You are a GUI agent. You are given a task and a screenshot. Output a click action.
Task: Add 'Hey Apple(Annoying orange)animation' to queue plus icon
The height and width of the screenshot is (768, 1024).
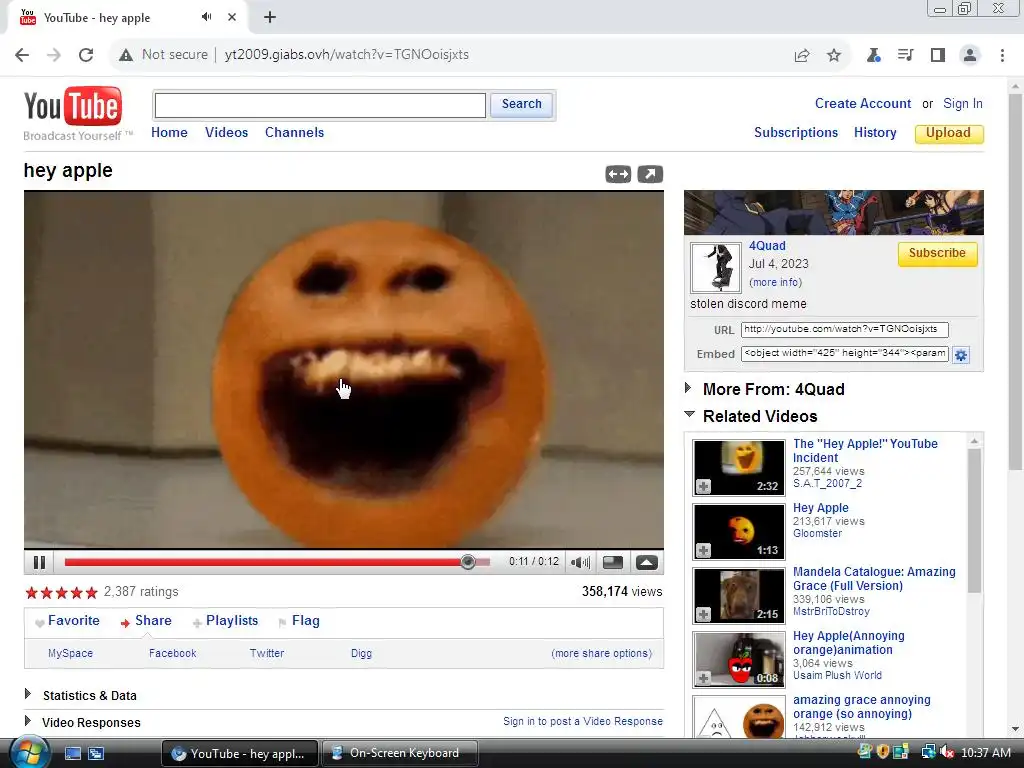click(x=703, y=679)
